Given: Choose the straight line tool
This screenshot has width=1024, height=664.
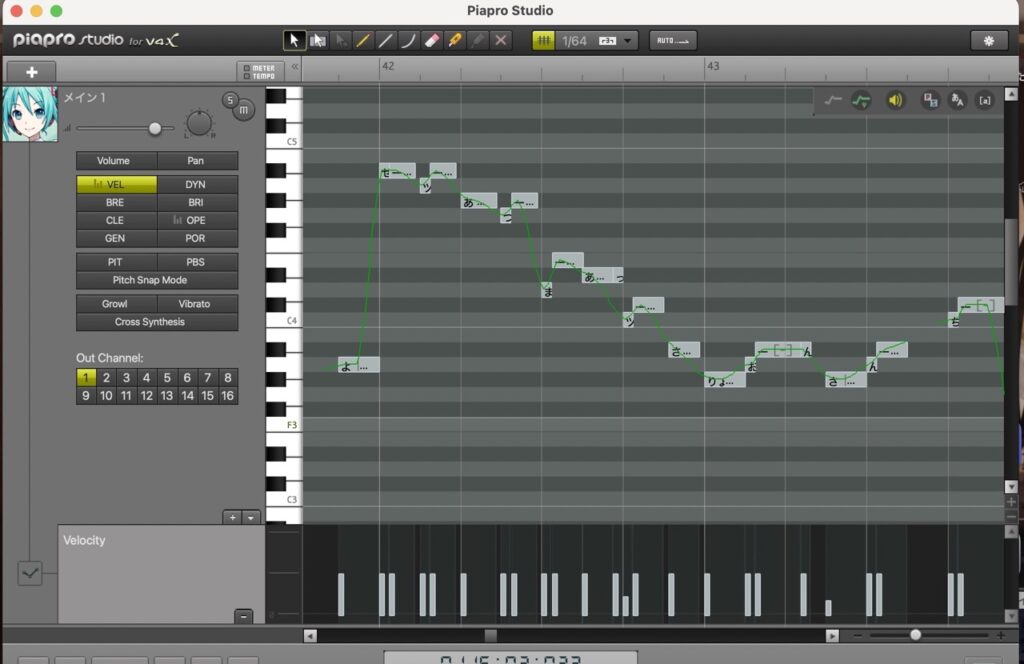Looking at the screenshot, I should [386, 41].
